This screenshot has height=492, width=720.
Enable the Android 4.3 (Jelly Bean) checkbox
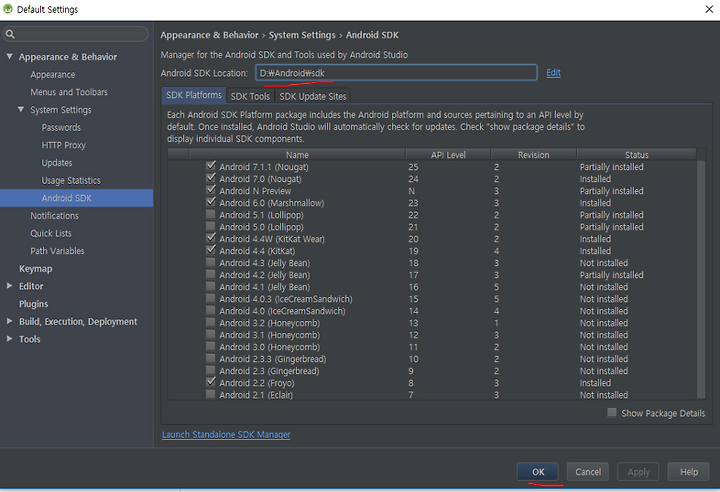[210, 262]
